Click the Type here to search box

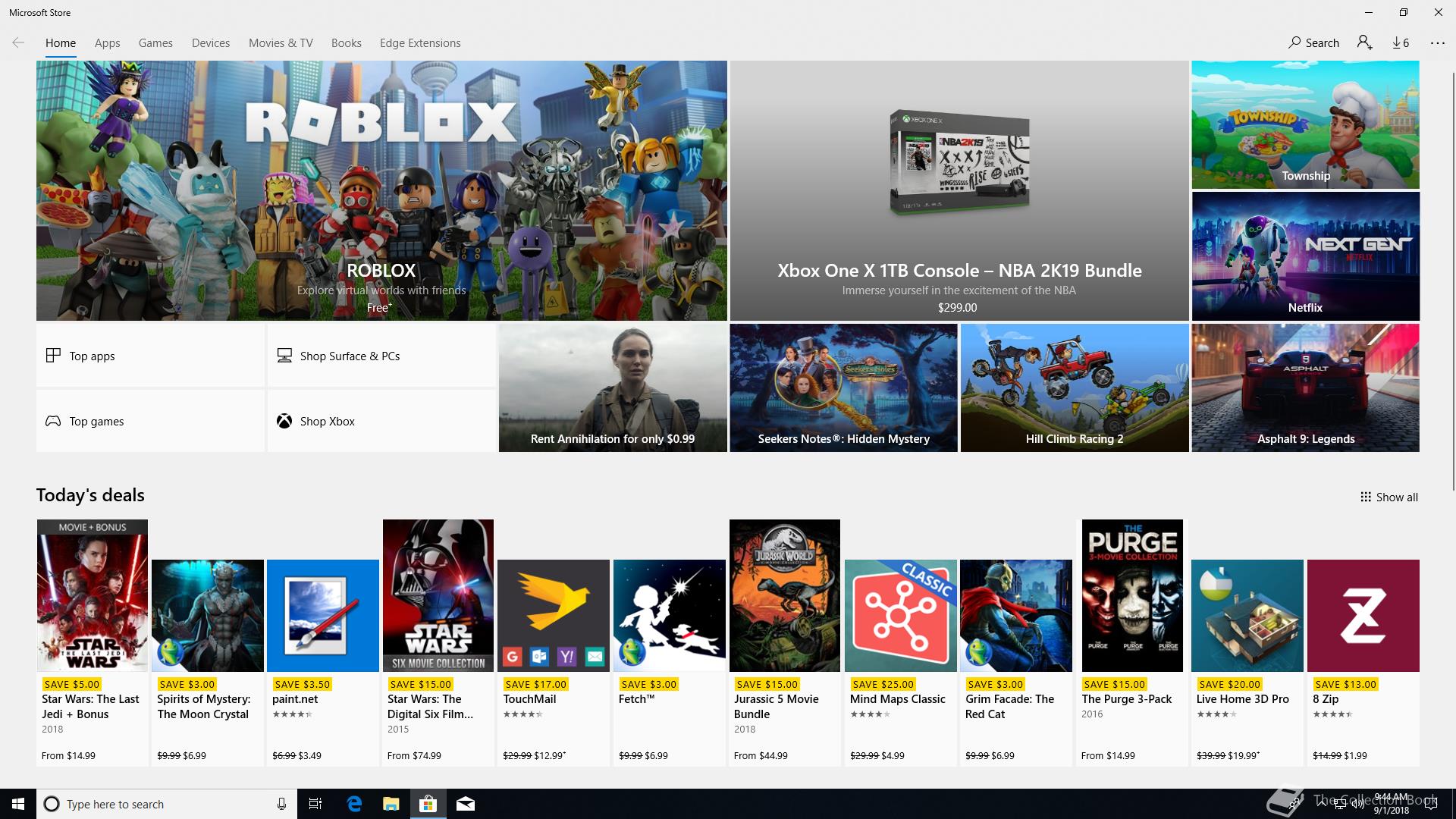click(167, 804)
